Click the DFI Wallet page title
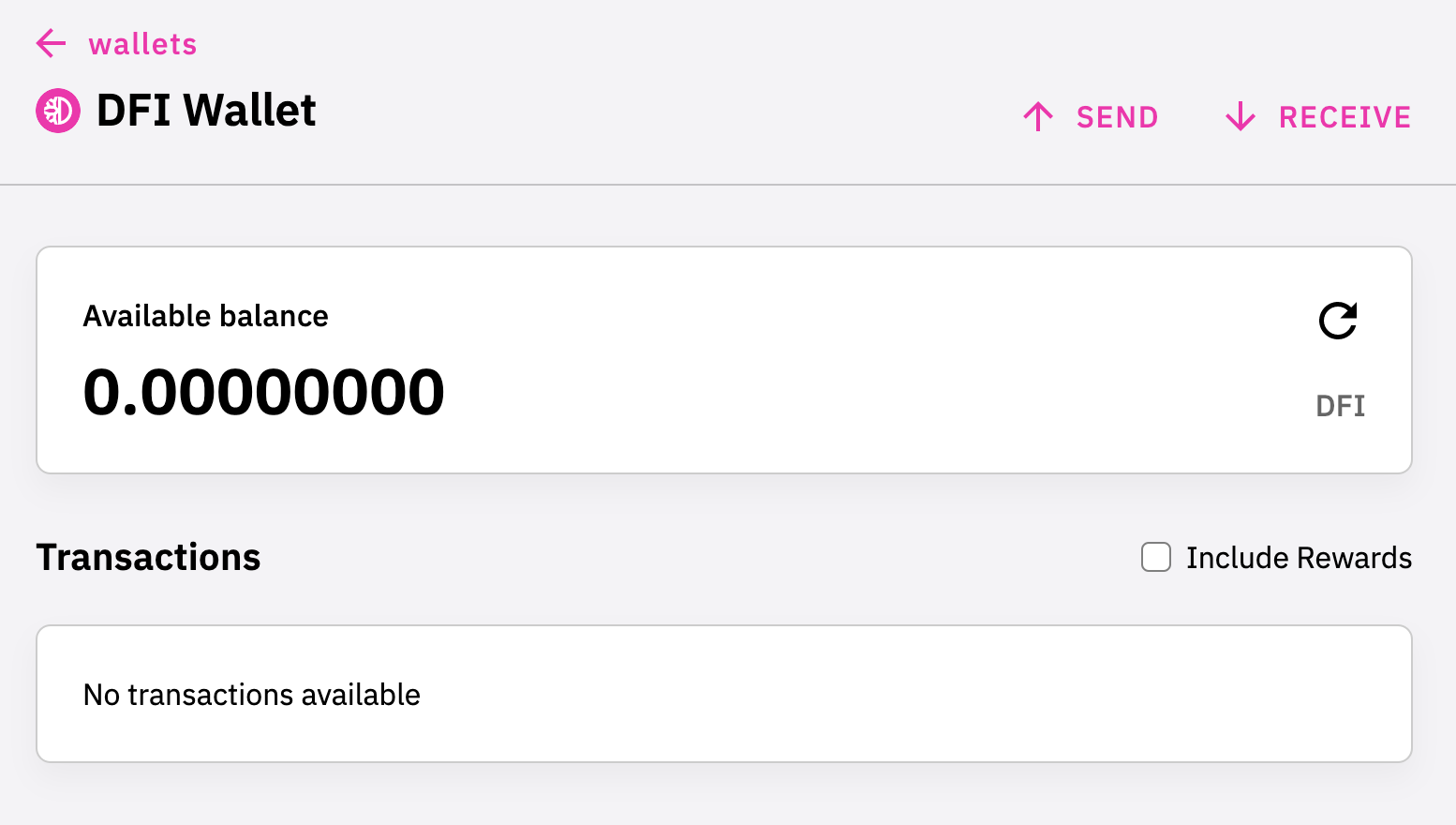 point(206,111)
